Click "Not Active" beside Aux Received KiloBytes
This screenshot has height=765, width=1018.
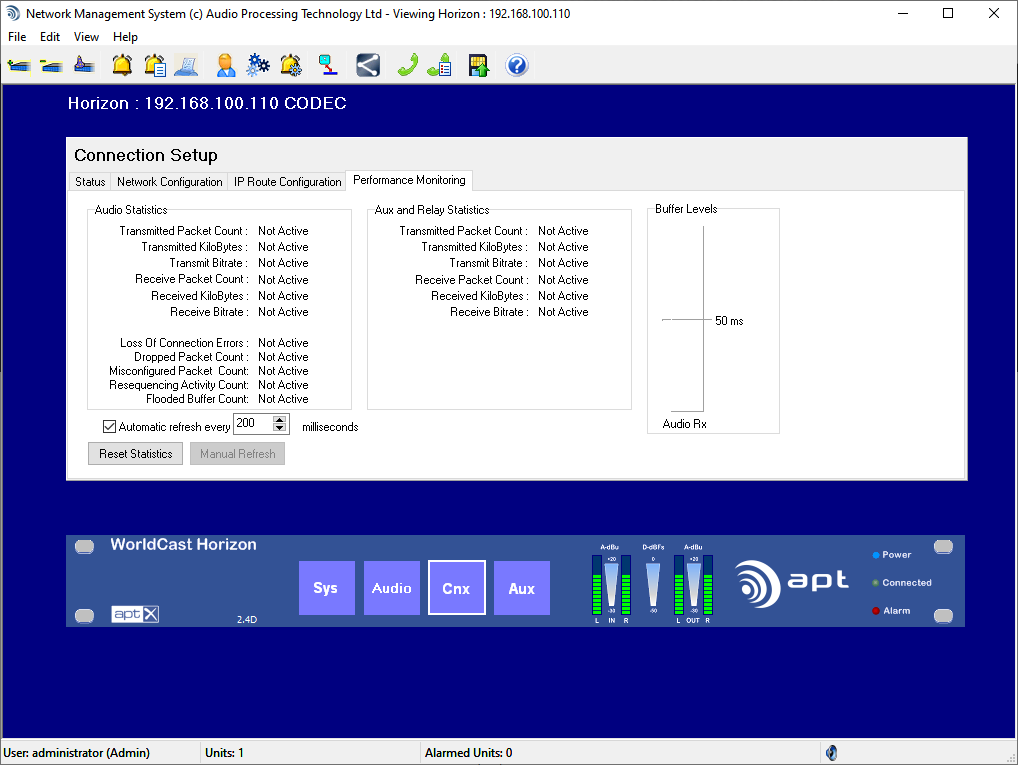coord(563,296)
